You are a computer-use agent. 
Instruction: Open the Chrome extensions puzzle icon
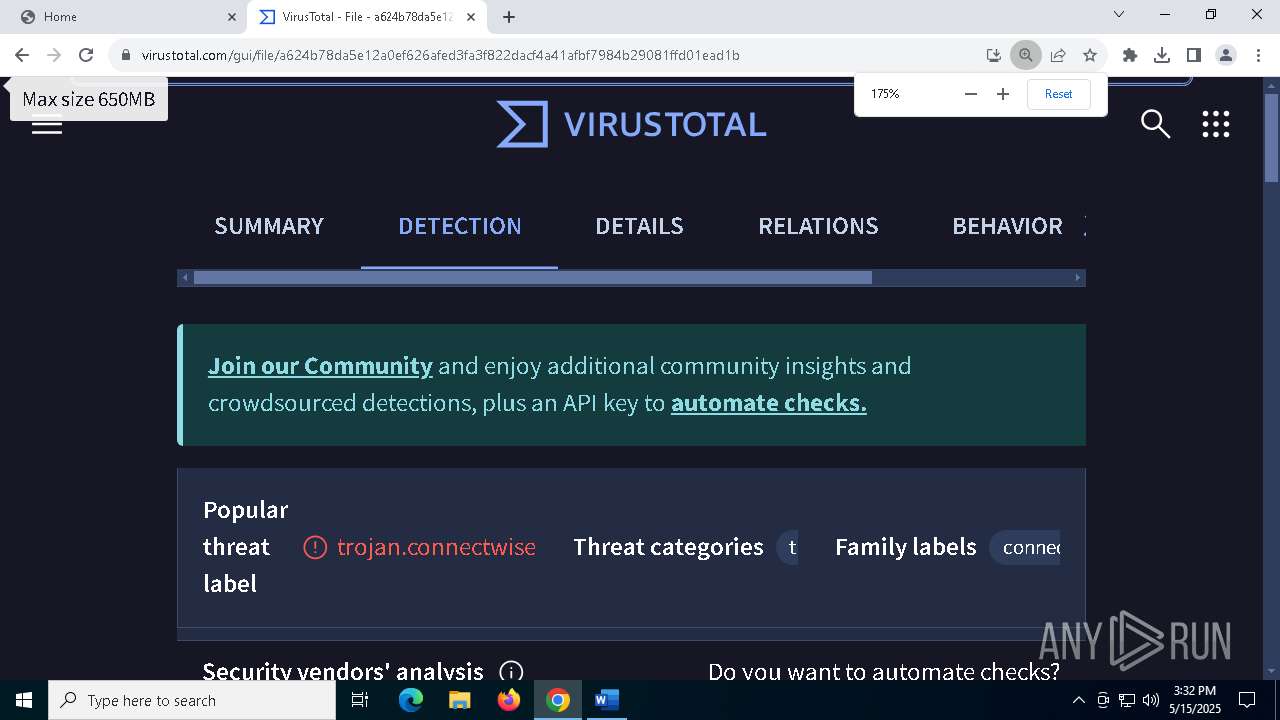click(1130, 55)
